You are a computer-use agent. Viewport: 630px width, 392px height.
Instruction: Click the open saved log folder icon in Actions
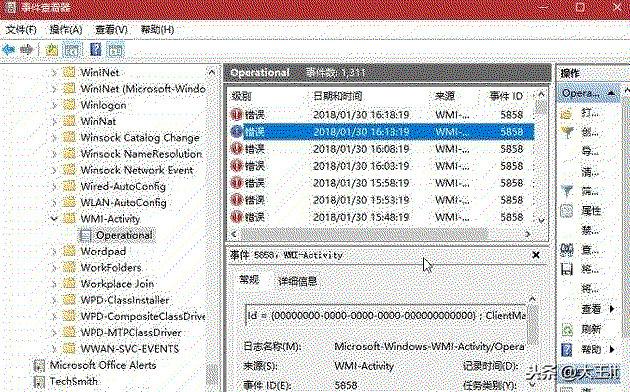(567, 114)
